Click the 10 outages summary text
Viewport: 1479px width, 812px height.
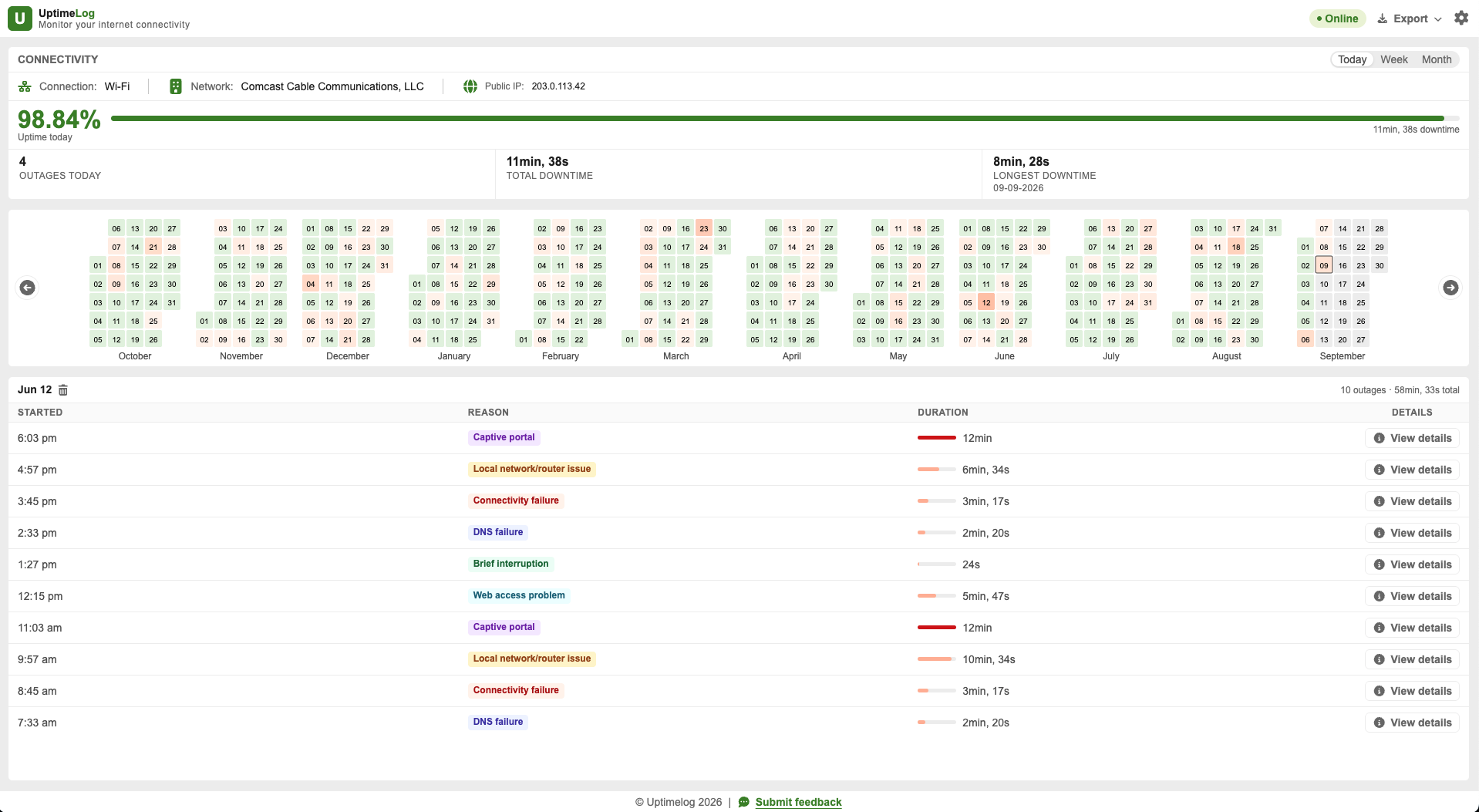click(1400, 390)
